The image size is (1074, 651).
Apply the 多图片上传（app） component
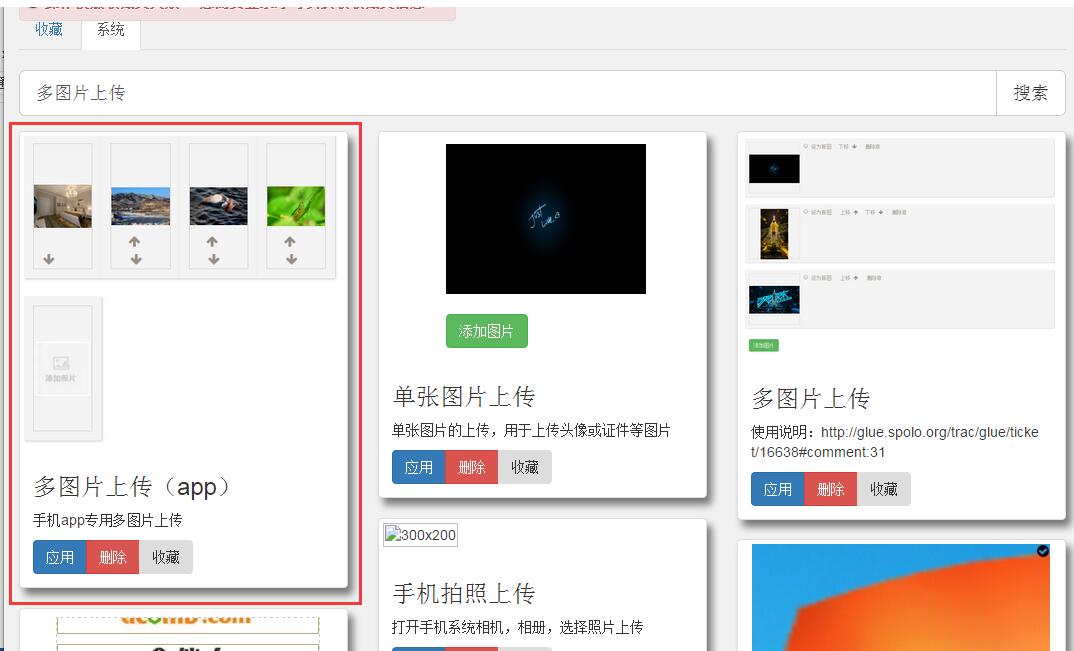pyautogui.click(x=60, y=557)
